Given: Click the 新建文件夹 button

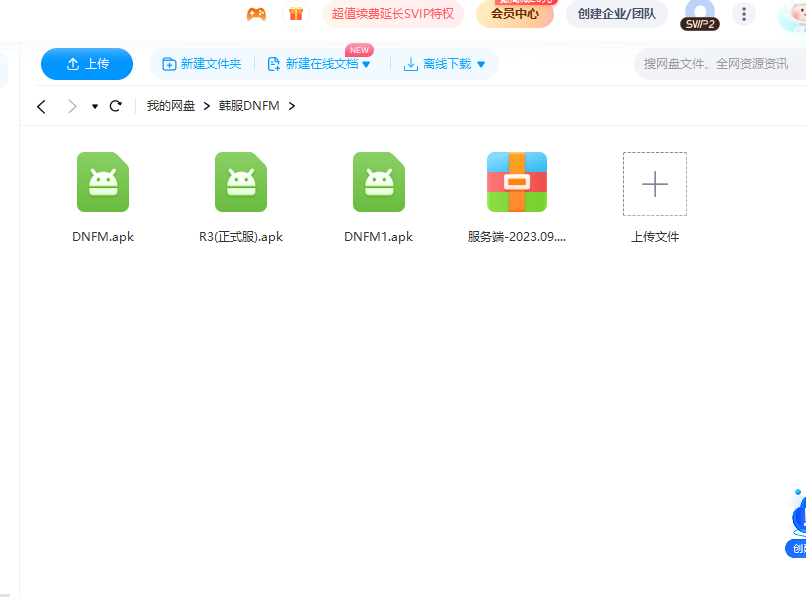Looking at the screenshot, I should [202, 64].
